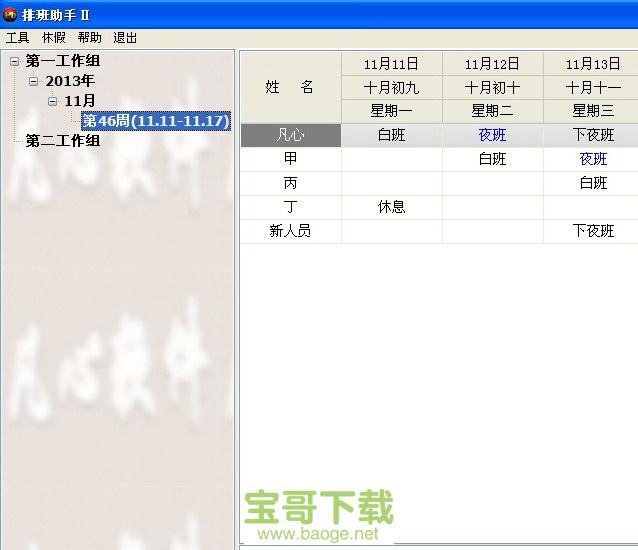Collapse the 第一工作组 tree node
The image size is (638, 550).
pos(15,61)
